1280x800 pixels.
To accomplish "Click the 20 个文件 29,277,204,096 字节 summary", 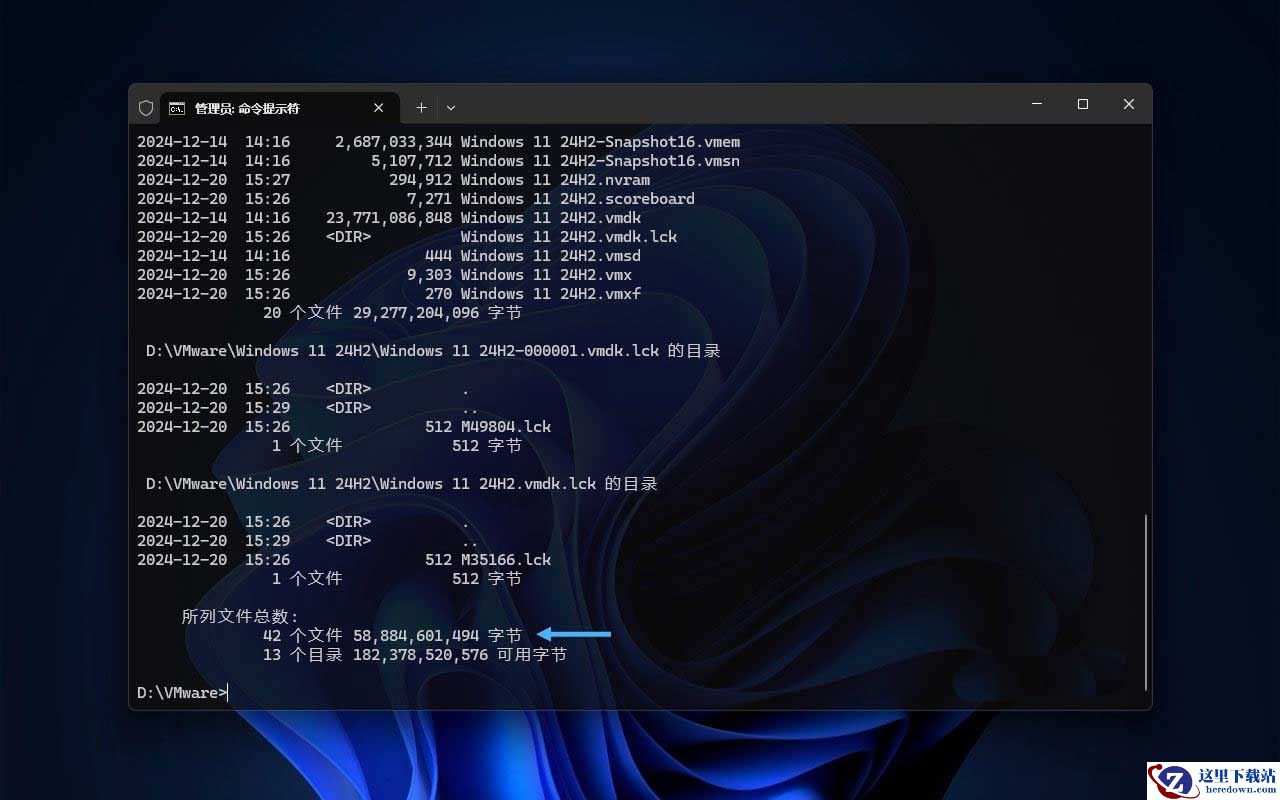I will tap(392, 313).
